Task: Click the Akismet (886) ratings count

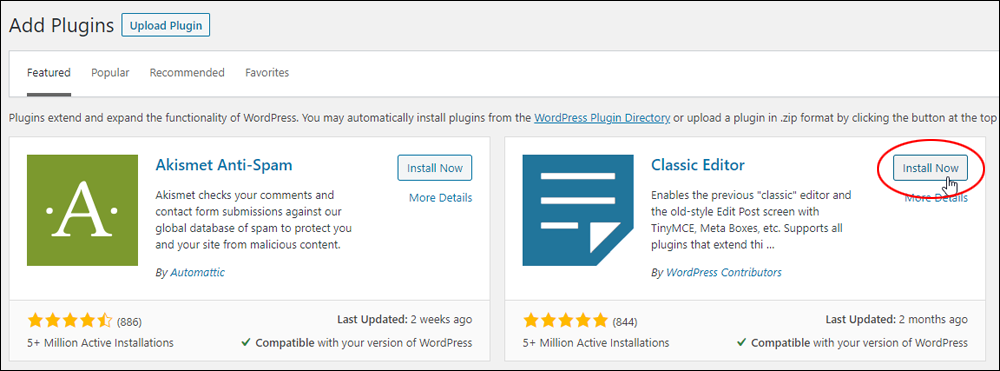Action: point(129,321)
